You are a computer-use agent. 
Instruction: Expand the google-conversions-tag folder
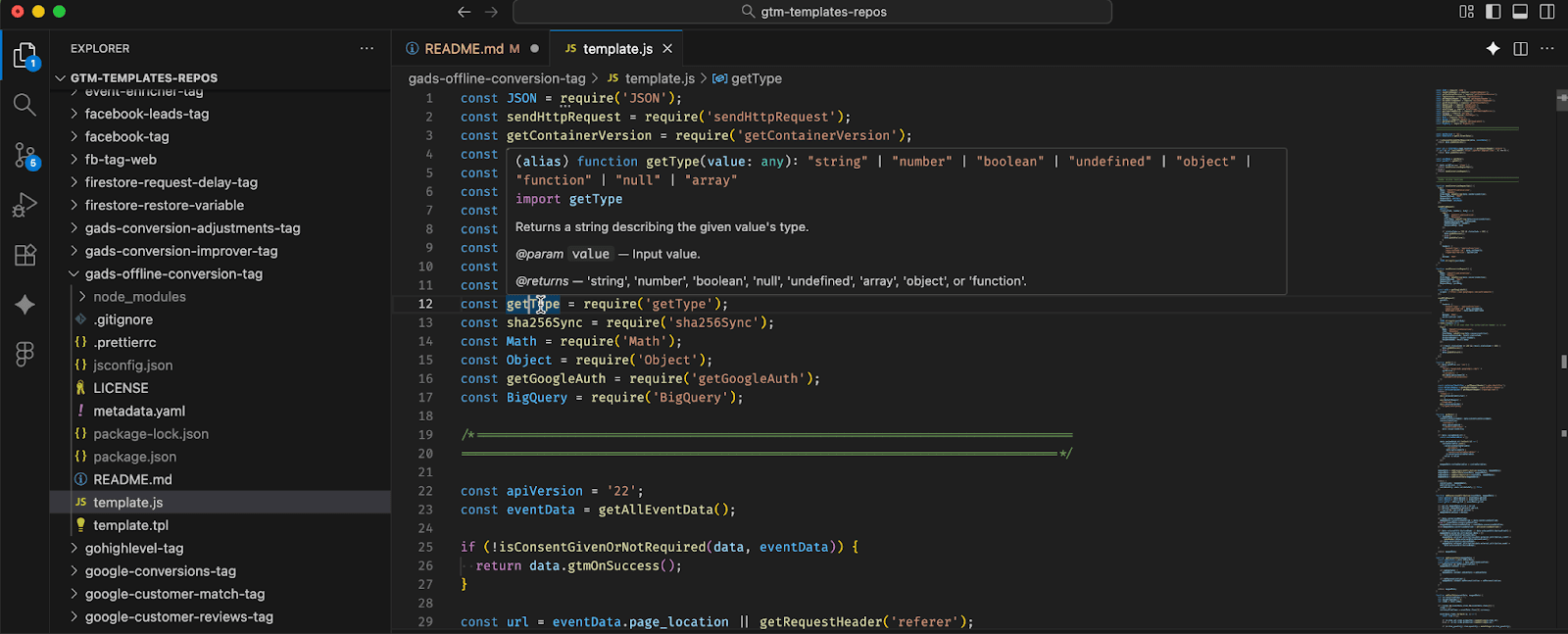pyautogui.click(x=160, y=571)
